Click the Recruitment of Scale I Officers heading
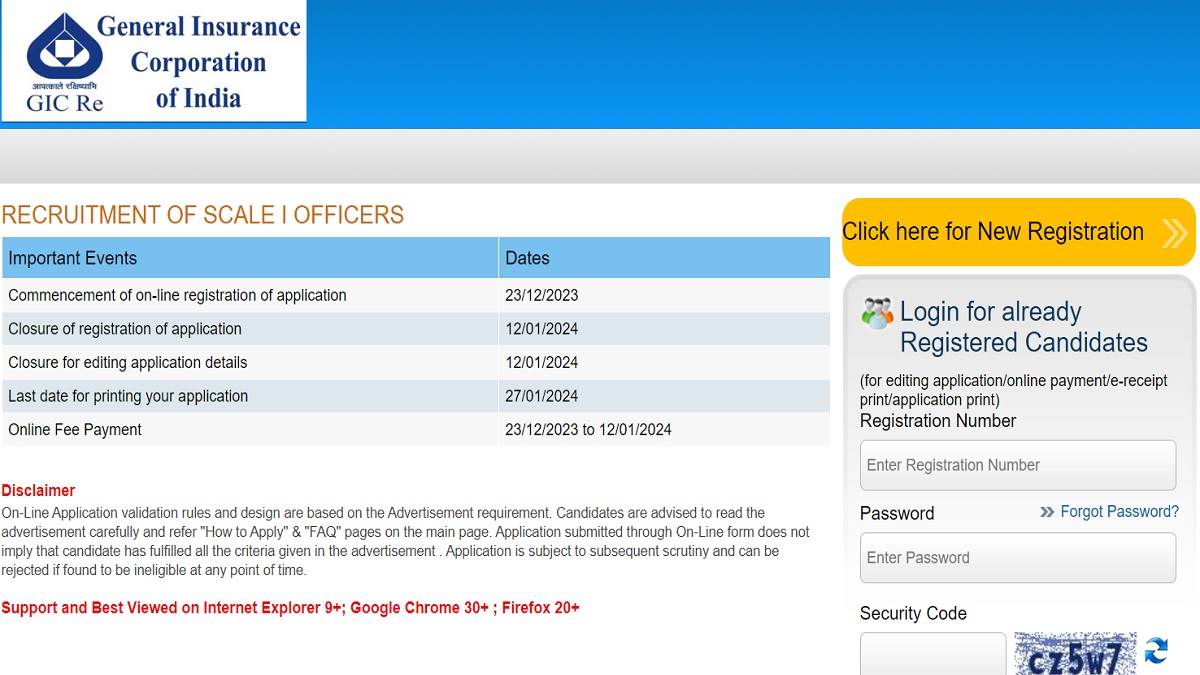The image size is (1200, 675). (x=202, y=215)
